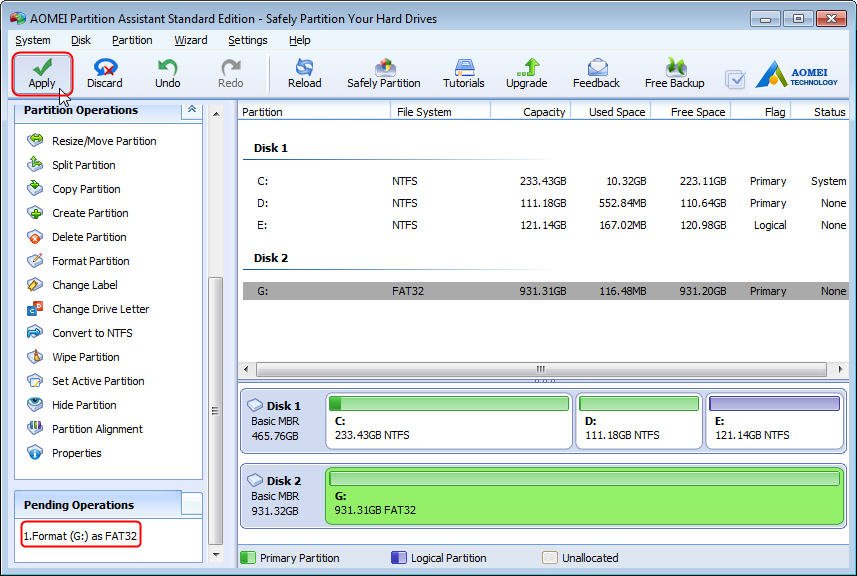Select pending operation Format (G:) as FAT32
The height and width of the screenshot is (576, 857).
tap(80, 536)
